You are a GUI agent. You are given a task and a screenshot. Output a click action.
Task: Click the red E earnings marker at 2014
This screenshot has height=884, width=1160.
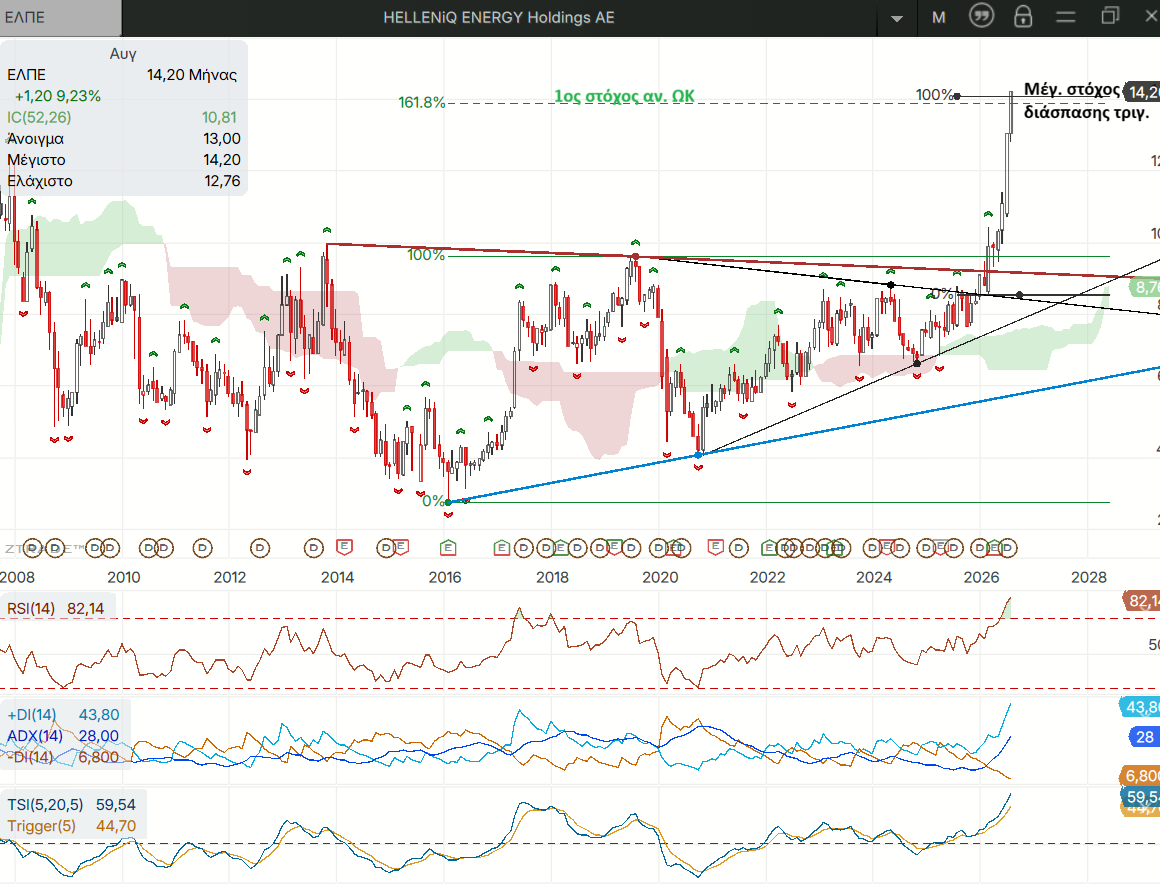pyautogui.click(x=344, y=547)
